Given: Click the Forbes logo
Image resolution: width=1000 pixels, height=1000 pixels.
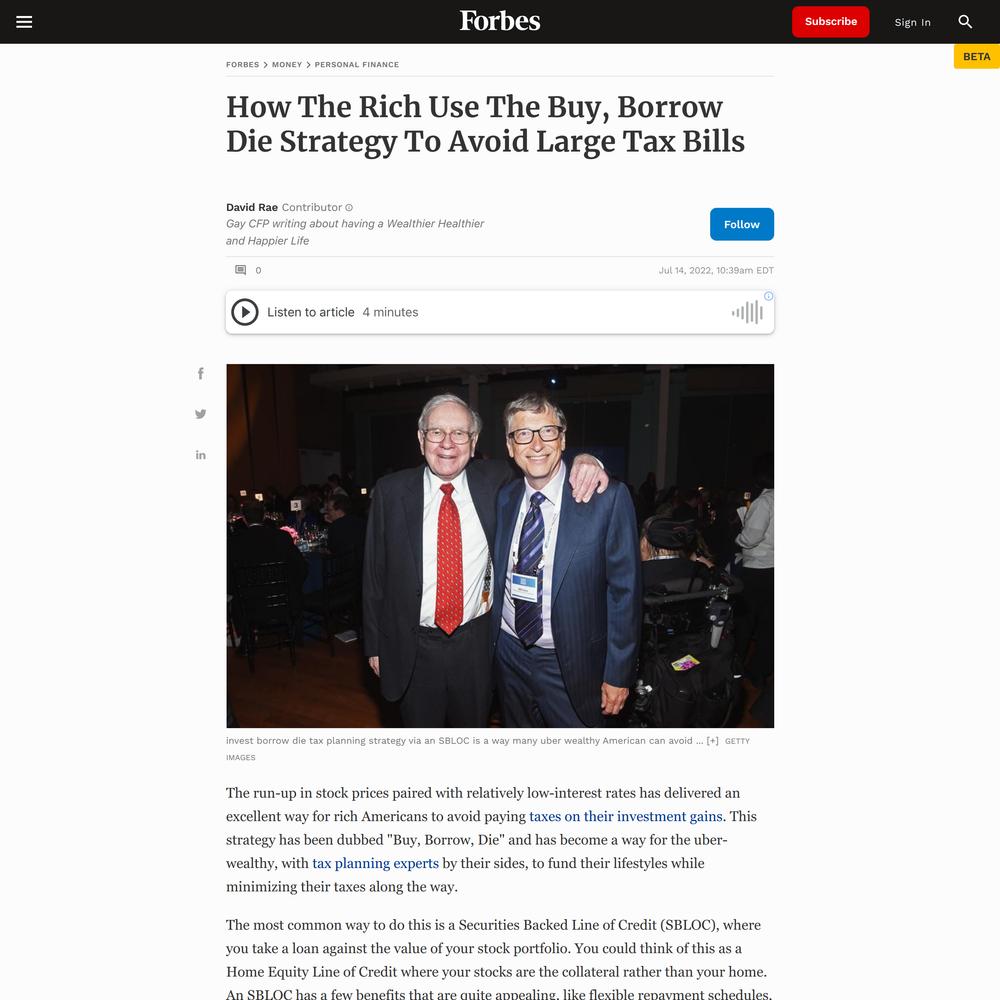Looking at the screenshot, I should click(500, 21).
